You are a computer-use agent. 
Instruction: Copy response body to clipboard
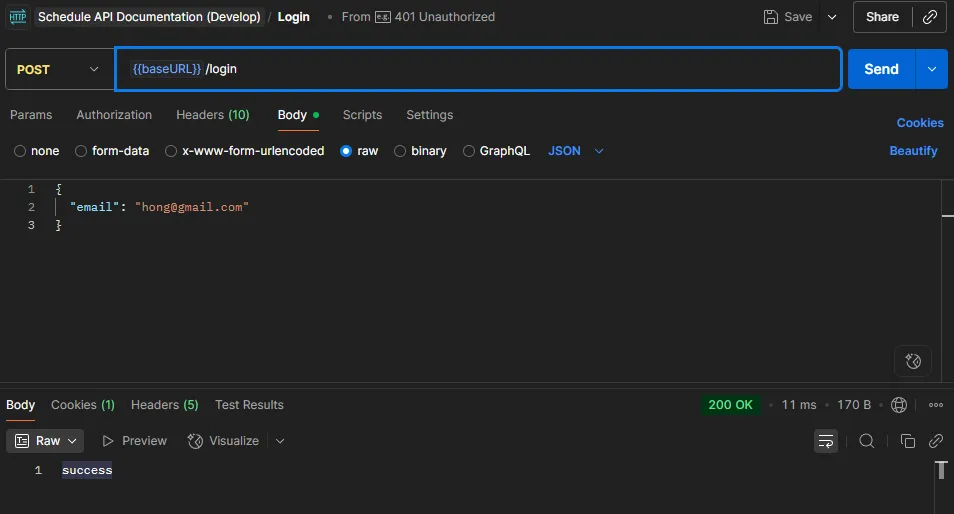point(908,441)
